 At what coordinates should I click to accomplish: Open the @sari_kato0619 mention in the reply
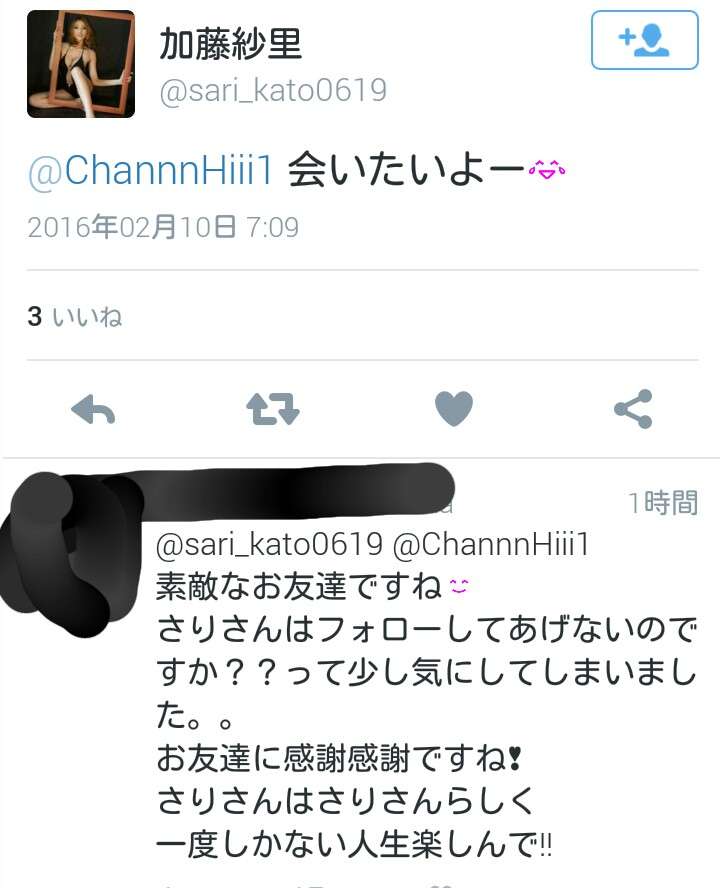pyautogui.click(x=270, y=545)
